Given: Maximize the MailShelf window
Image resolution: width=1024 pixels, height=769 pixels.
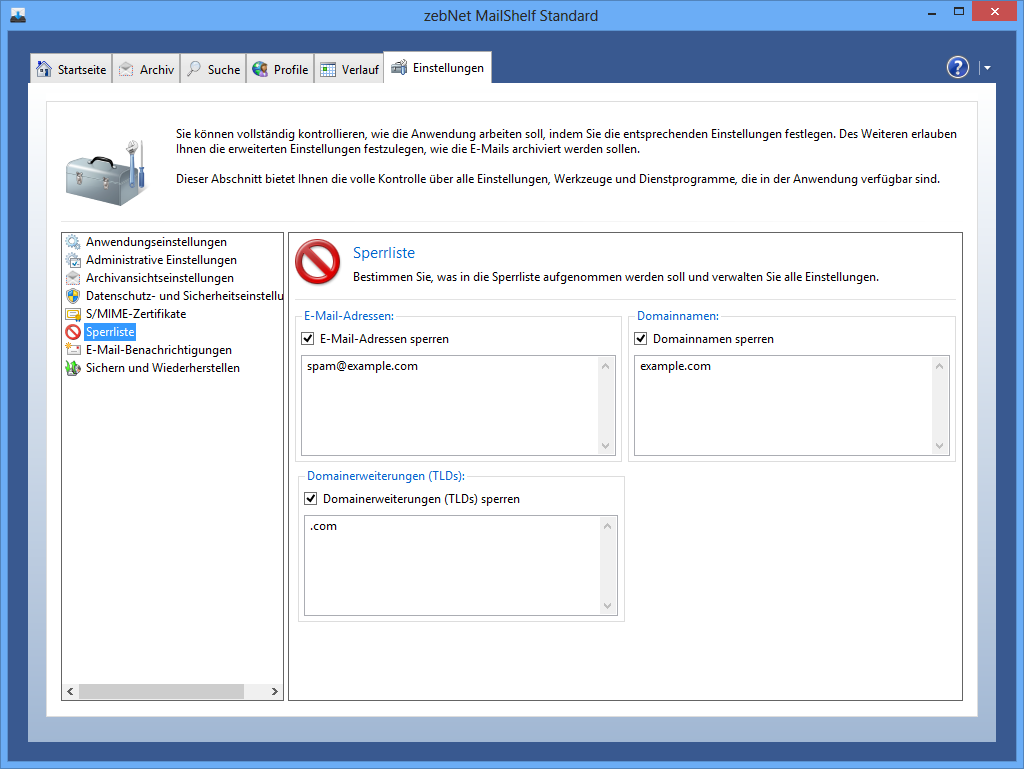Looking at the screenshot, I should click(959, 12).
